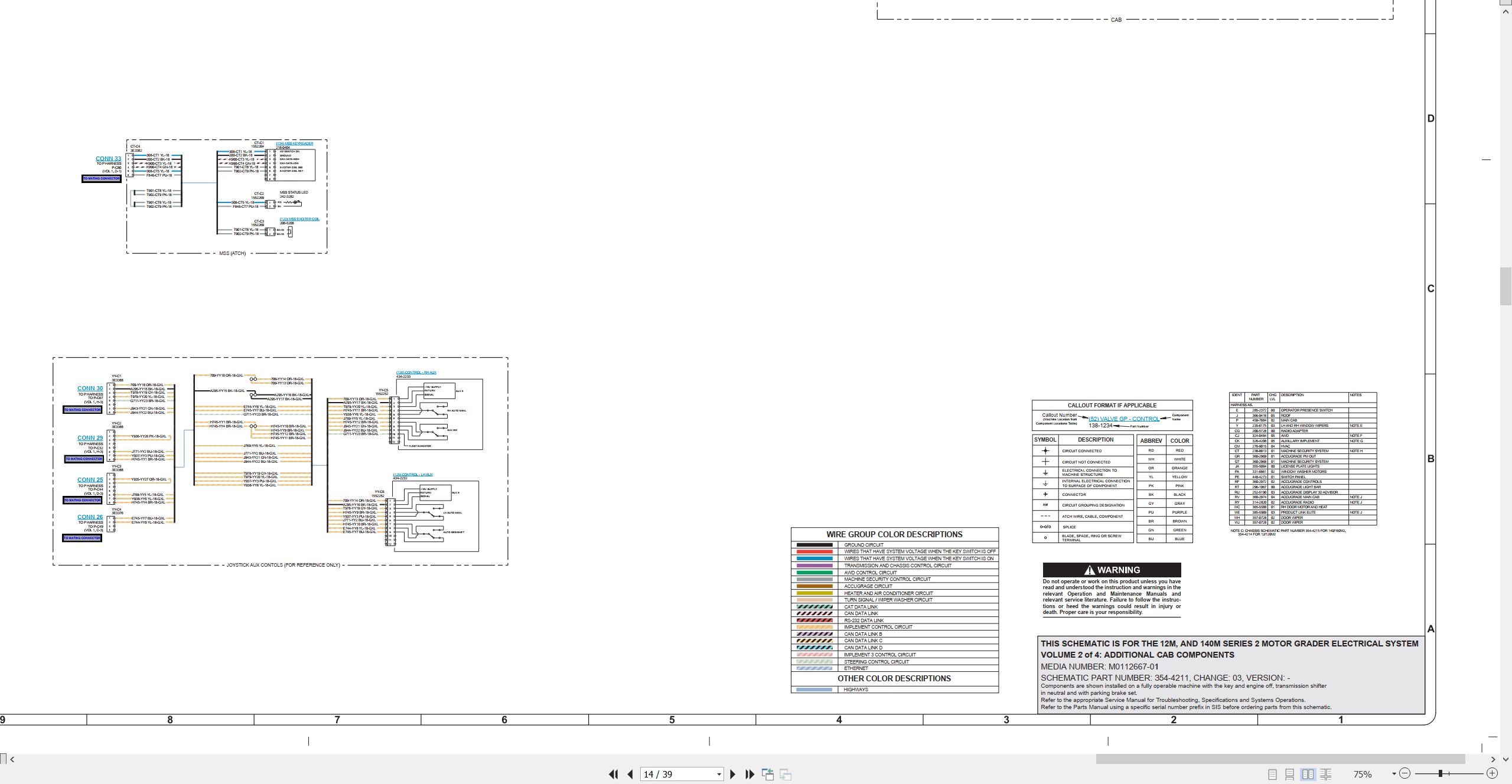Follow the CONN 26 link

90,517
